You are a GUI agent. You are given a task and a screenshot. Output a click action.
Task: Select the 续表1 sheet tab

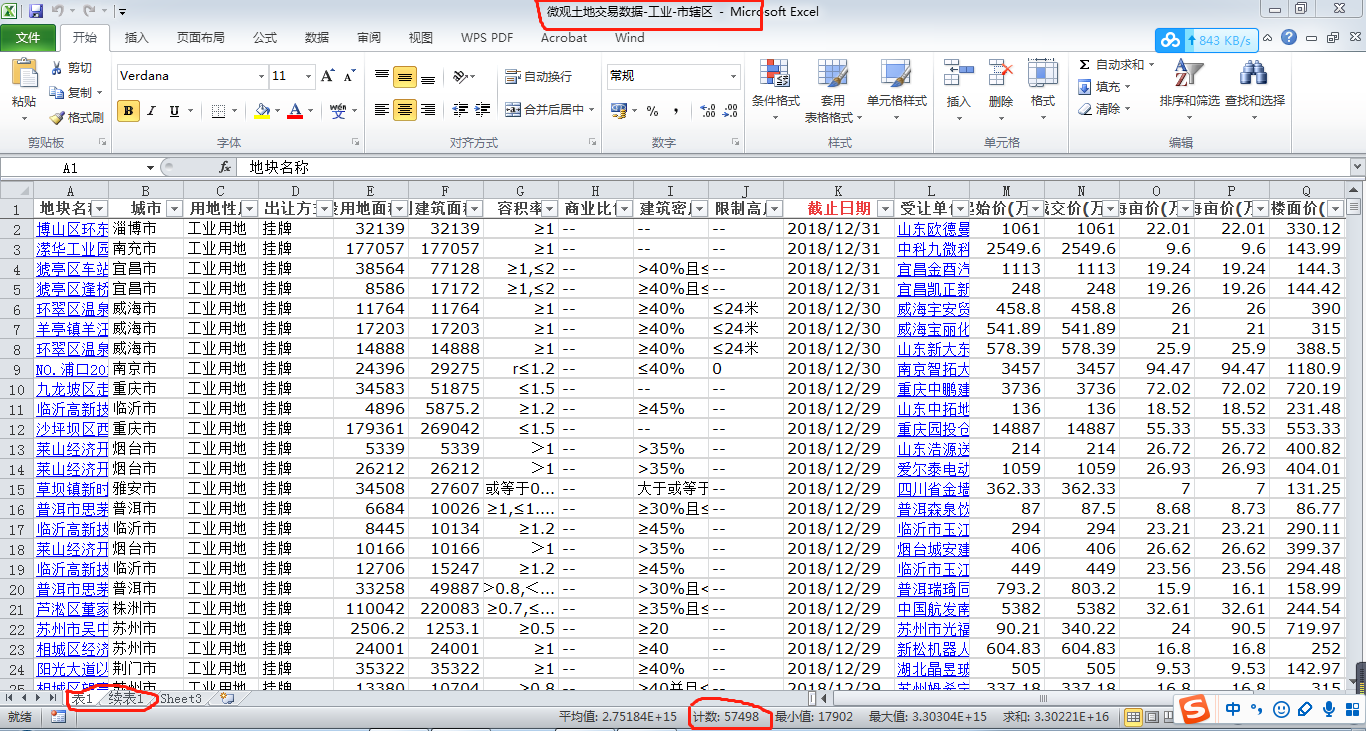coord(127,699)
